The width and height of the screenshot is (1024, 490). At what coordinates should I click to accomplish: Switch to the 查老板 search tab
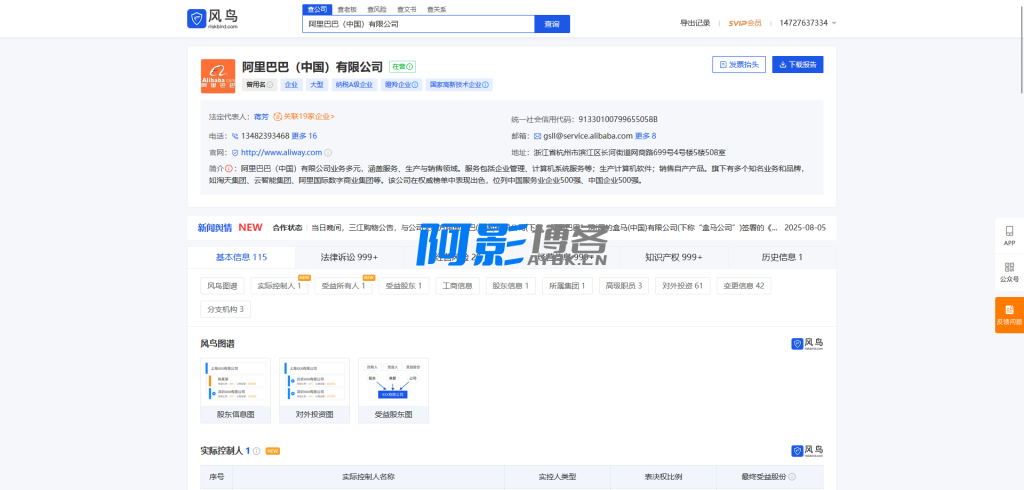(346, 8)
